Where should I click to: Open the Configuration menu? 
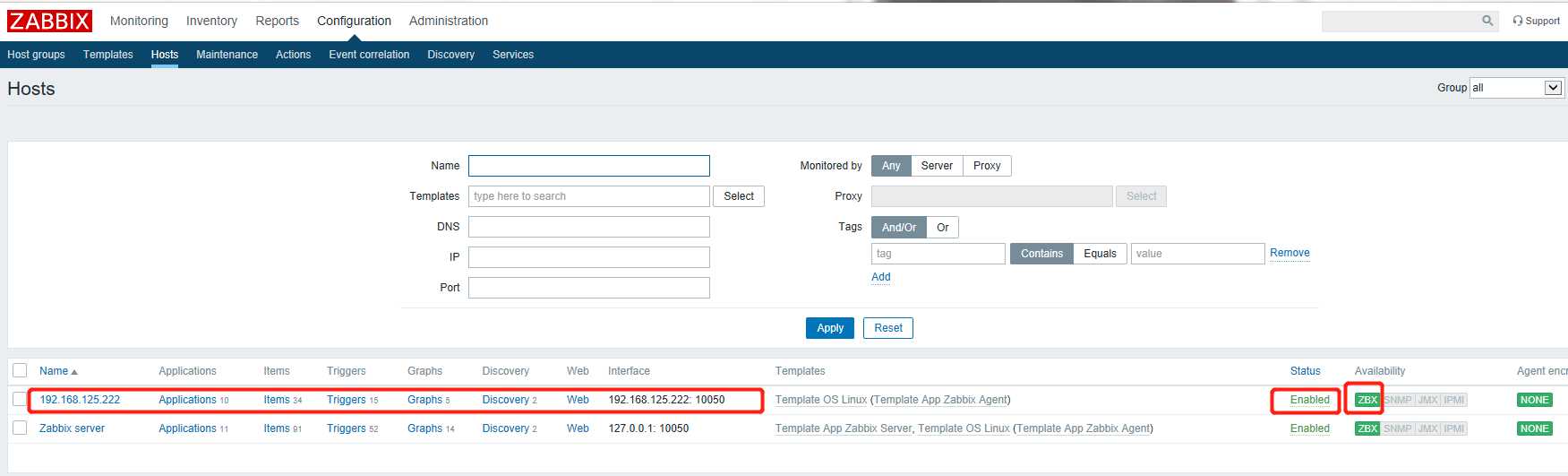[354, 21]
